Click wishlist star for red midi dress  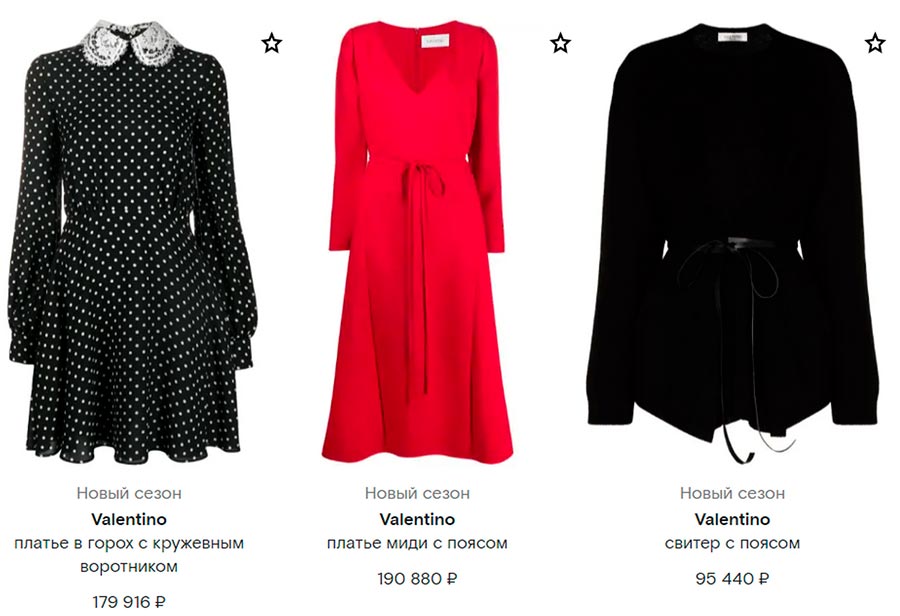click(x=560, y=43)
